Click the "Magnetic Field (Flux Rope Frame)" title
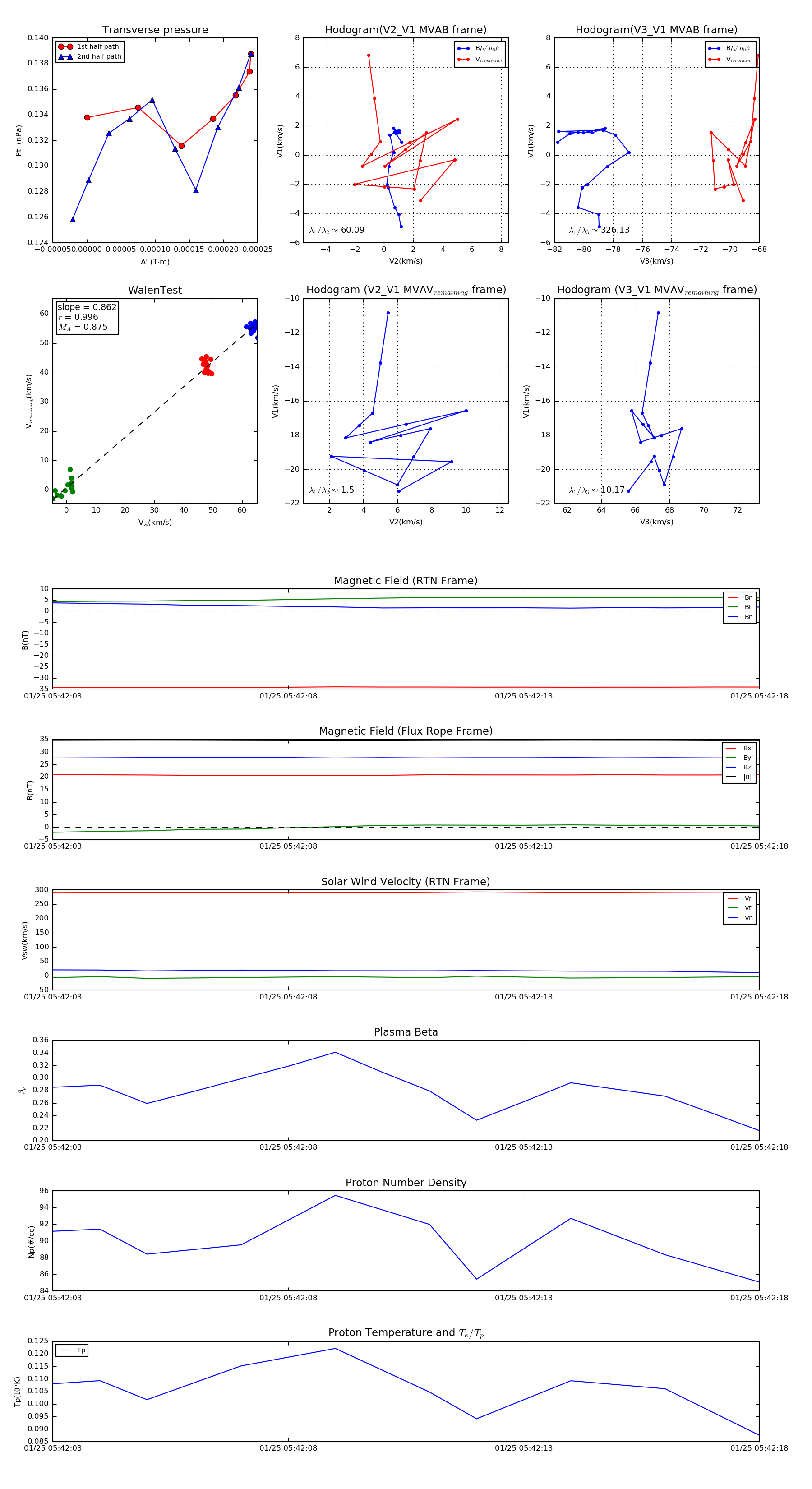Screen dimensions: 812x1489 pos(406,731)
